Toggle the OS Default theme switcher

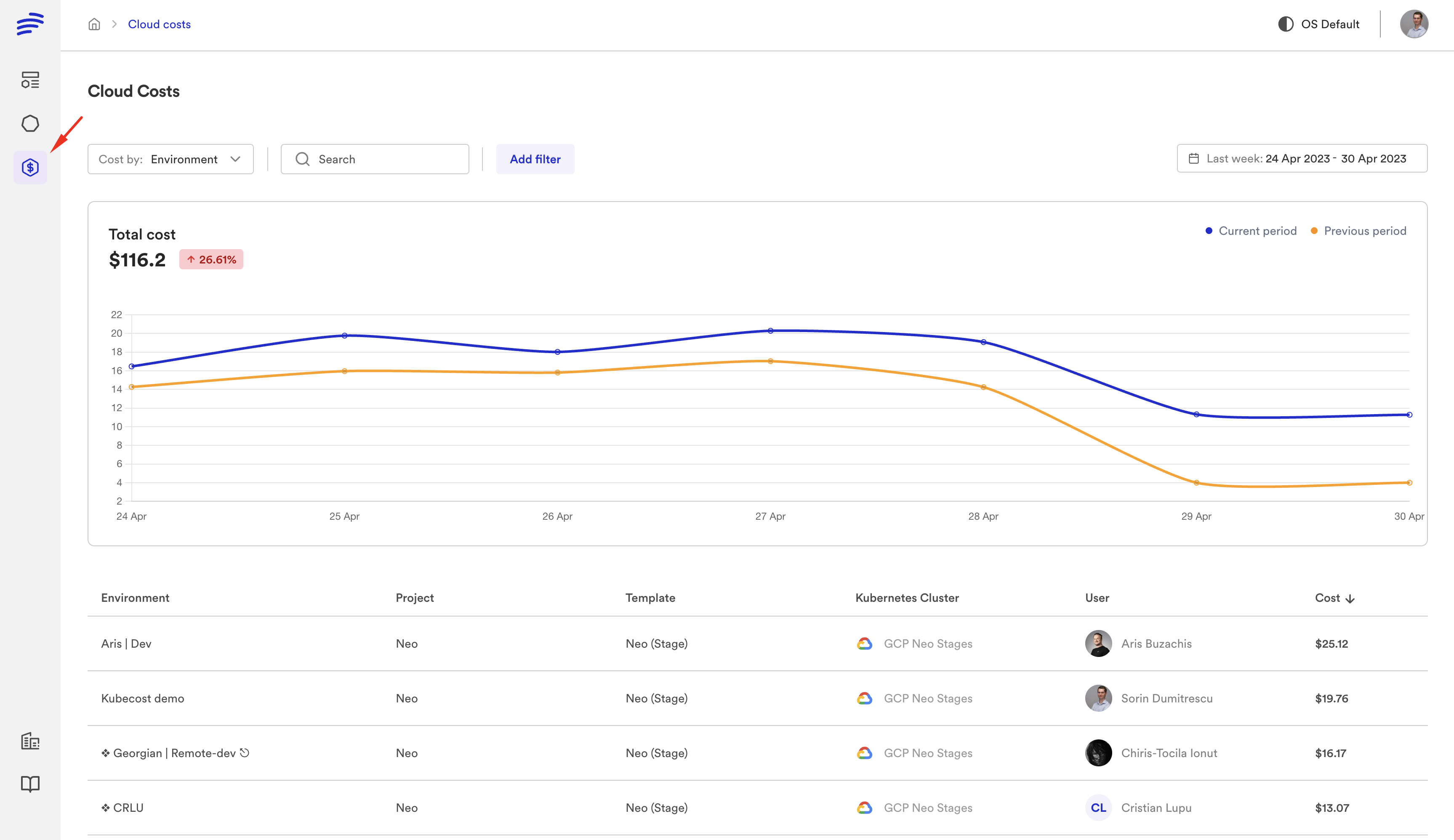pos(1319,24)
